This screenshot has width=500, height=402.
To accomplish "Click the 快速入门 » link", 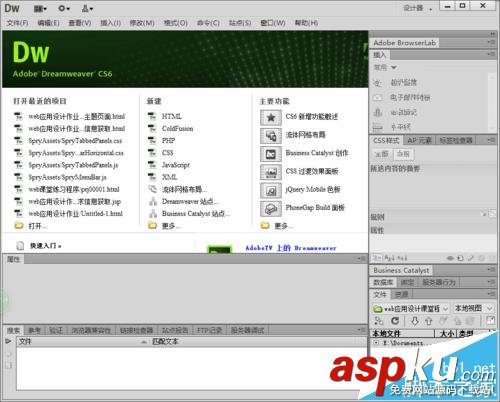I will click(46, 246).
